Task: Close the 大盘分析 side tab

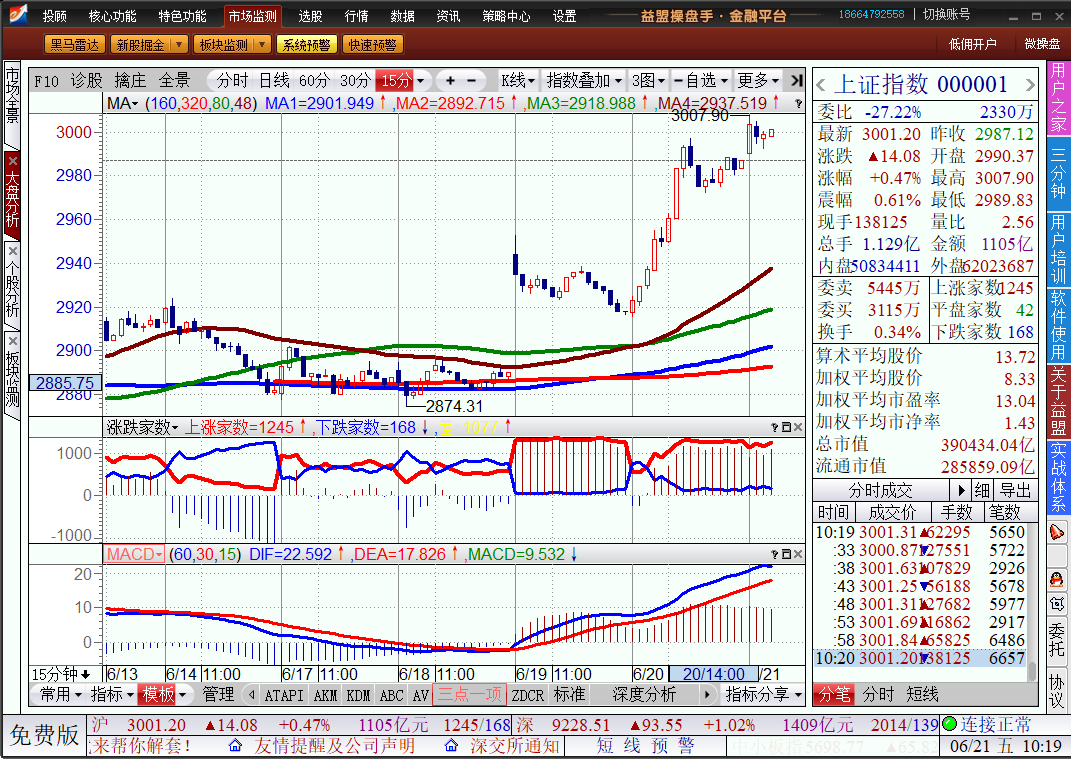Action: [x=12, y=161]
